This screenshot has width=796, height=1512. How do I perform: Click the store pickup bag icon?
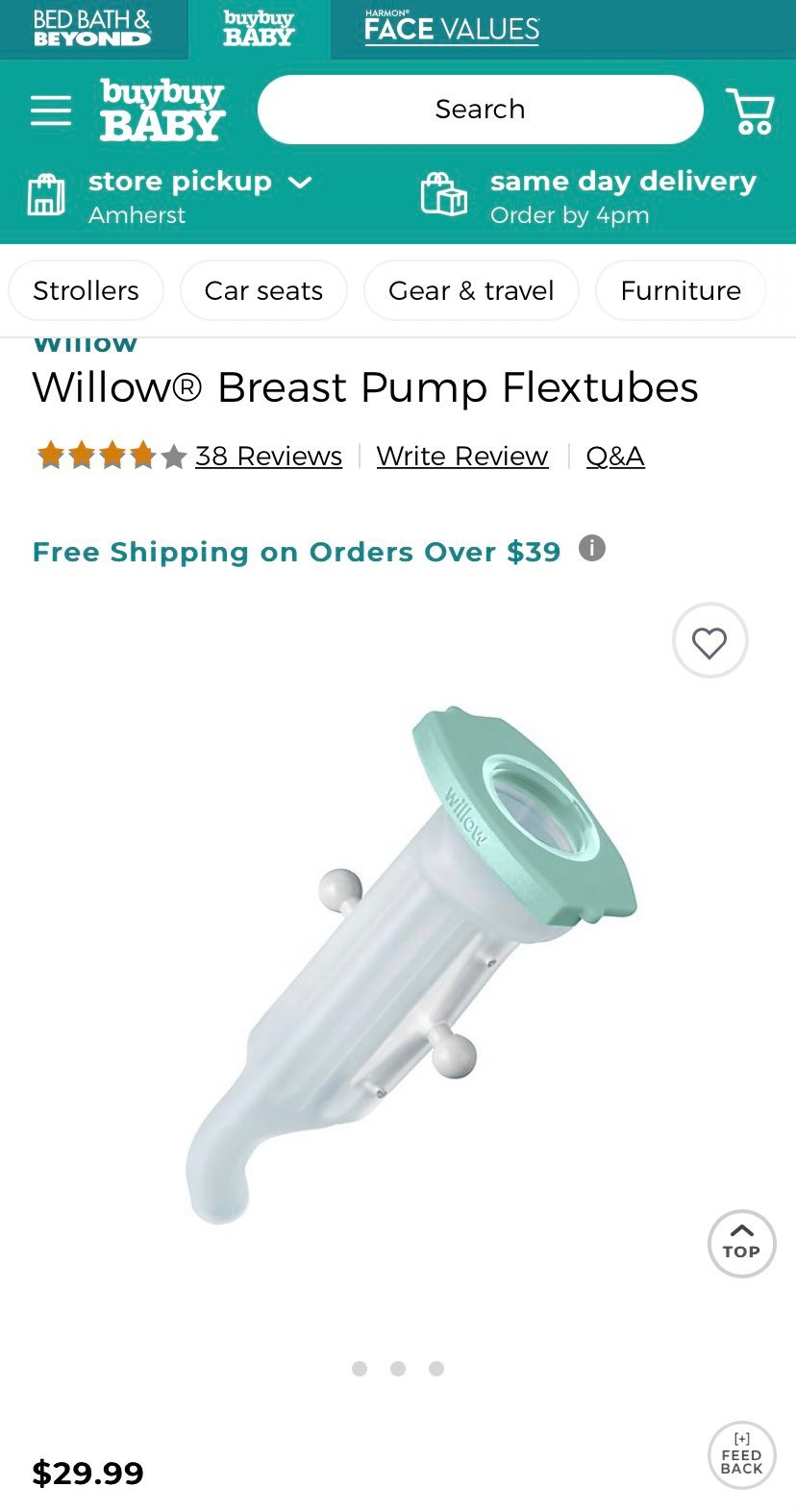(46, 195)
